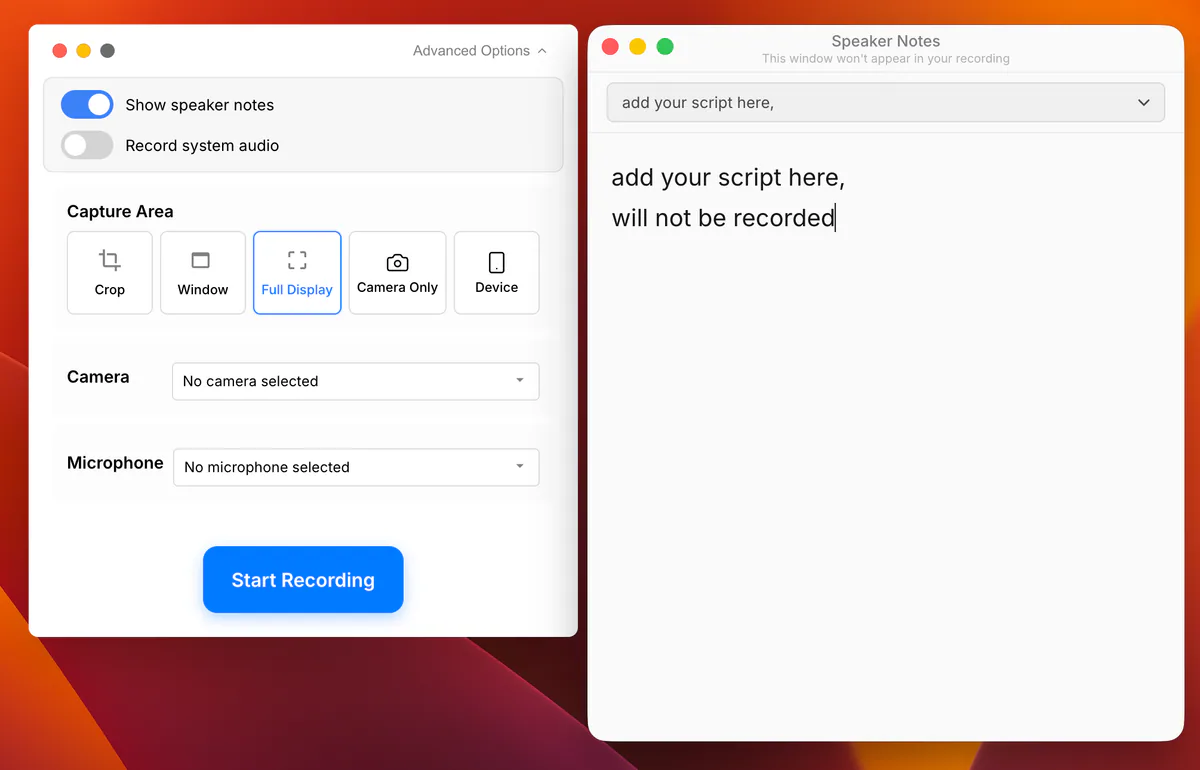Click the 'will not be recorded' line

click(723, 218)
